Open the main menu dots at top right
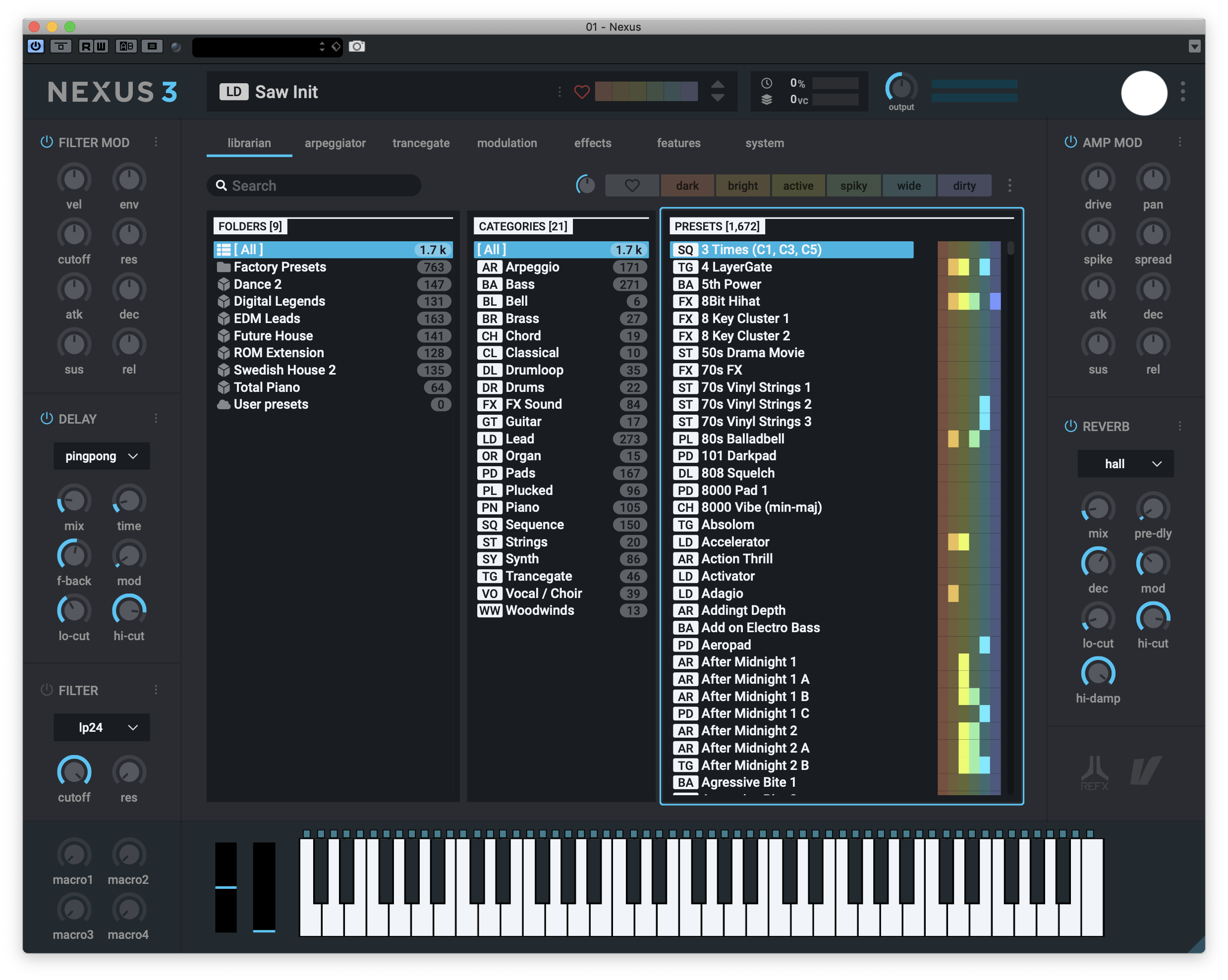Viewport: 1228px width, 980px height. [x=1183, y=92]
